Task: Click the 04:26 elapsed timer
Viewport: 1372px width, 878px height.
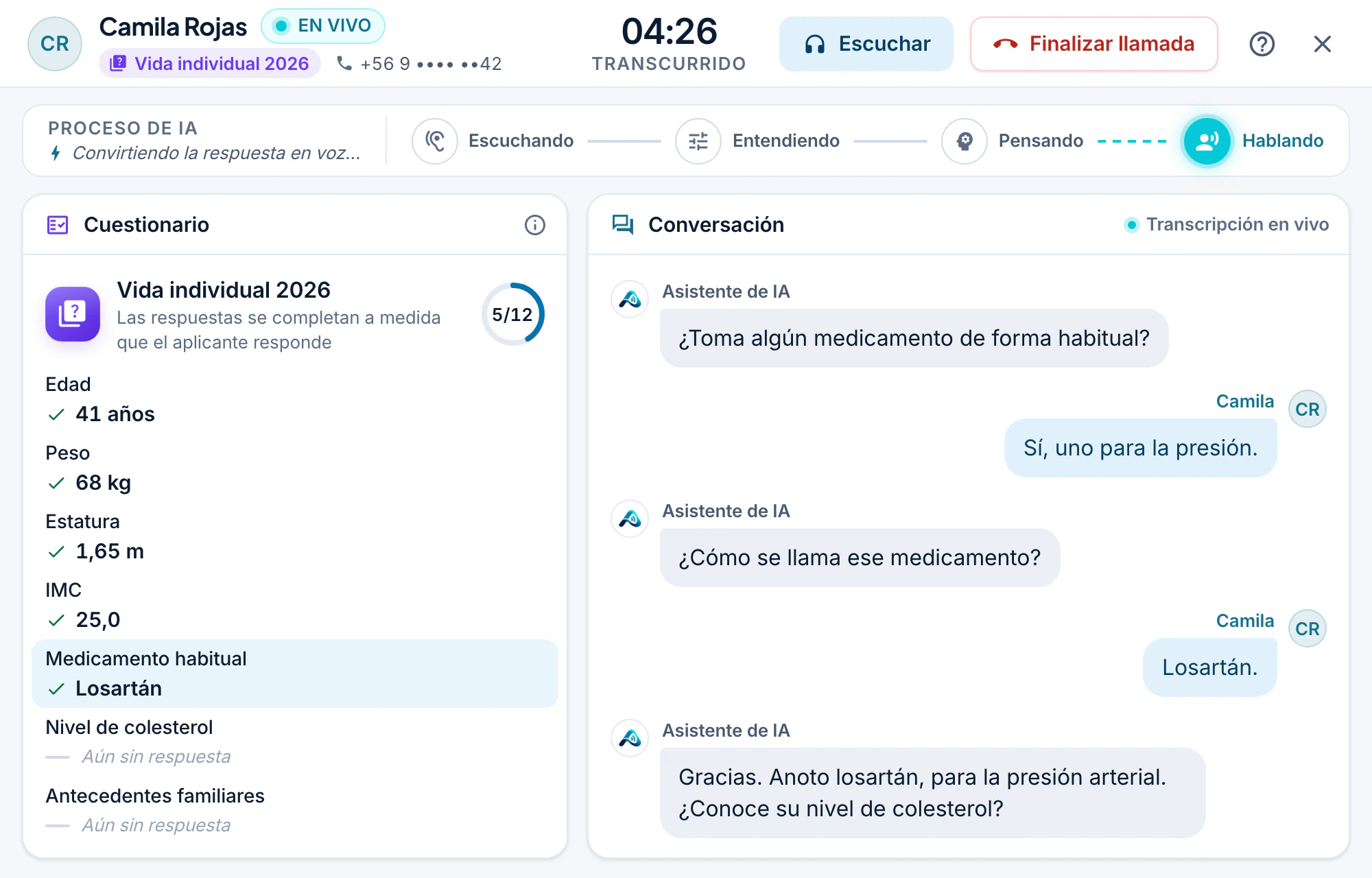Action: (x=669, y=32)
